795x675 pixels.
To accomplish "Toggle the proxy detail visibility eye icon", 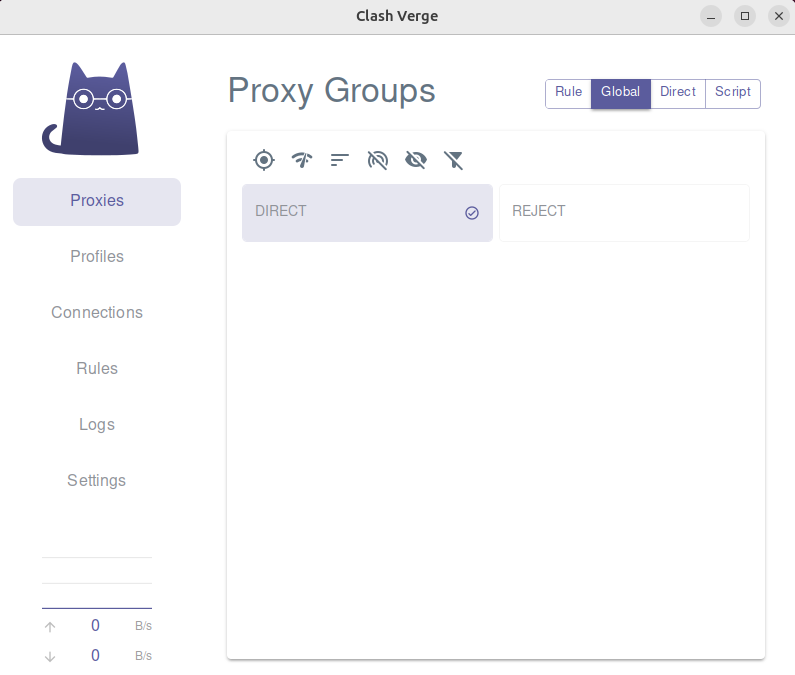I will click(416, 160).
